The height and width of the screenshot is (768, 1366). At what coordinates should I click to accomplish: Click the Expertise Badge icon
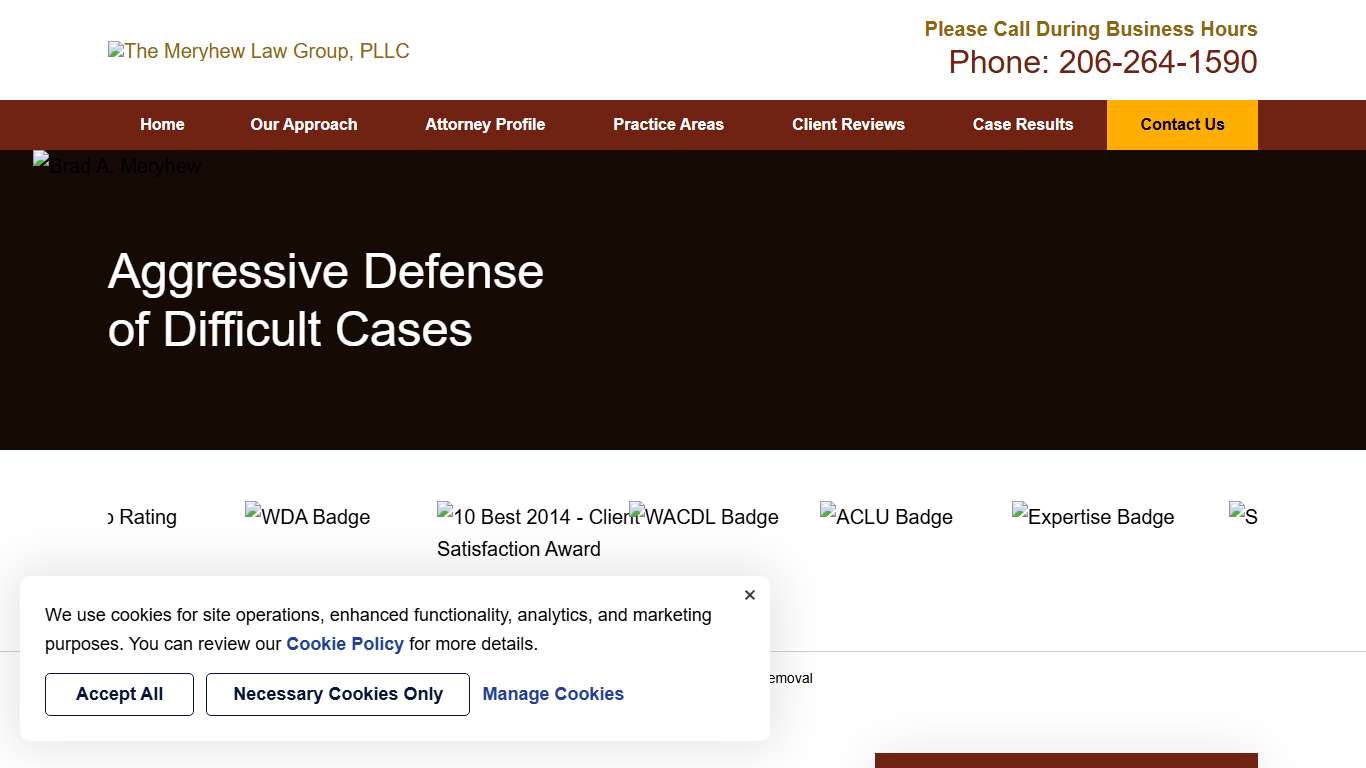coord(1093,517)
